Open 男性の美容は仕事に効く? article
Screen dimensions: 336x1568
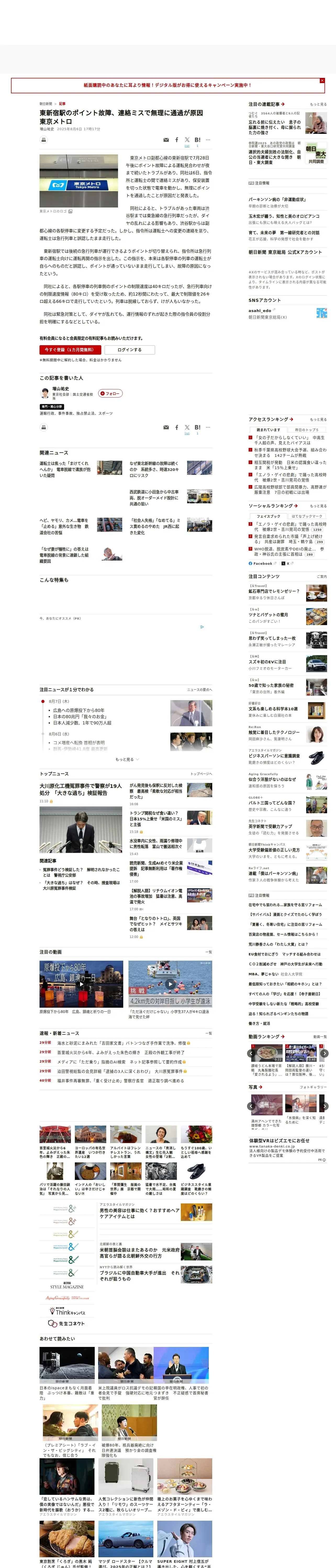pyautogui.click(x=140, y=1213)
